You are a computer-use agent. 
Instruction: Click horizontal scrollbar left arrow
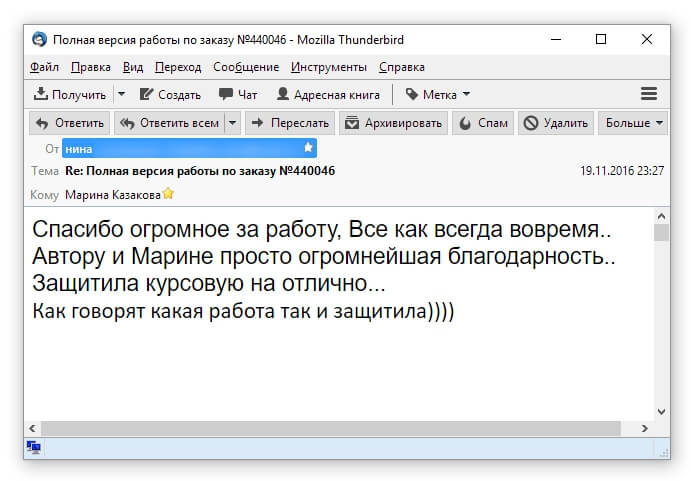(33, 428)
